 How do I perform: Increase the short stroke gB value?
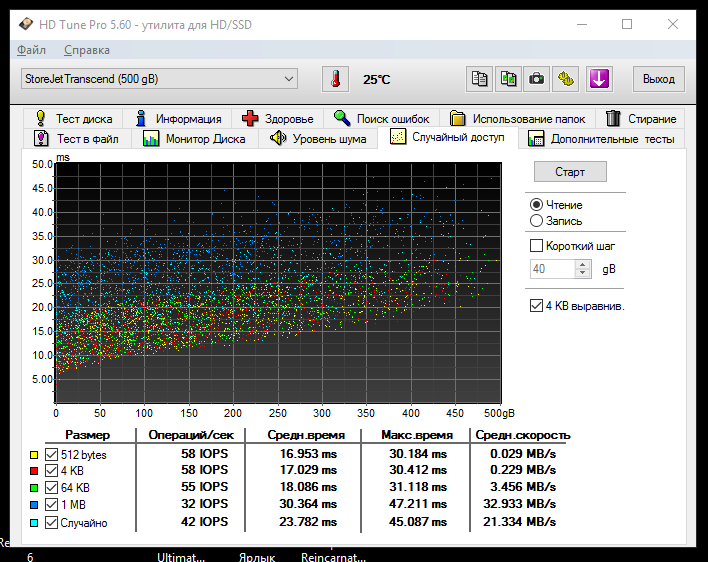click(x=583, y=265)
